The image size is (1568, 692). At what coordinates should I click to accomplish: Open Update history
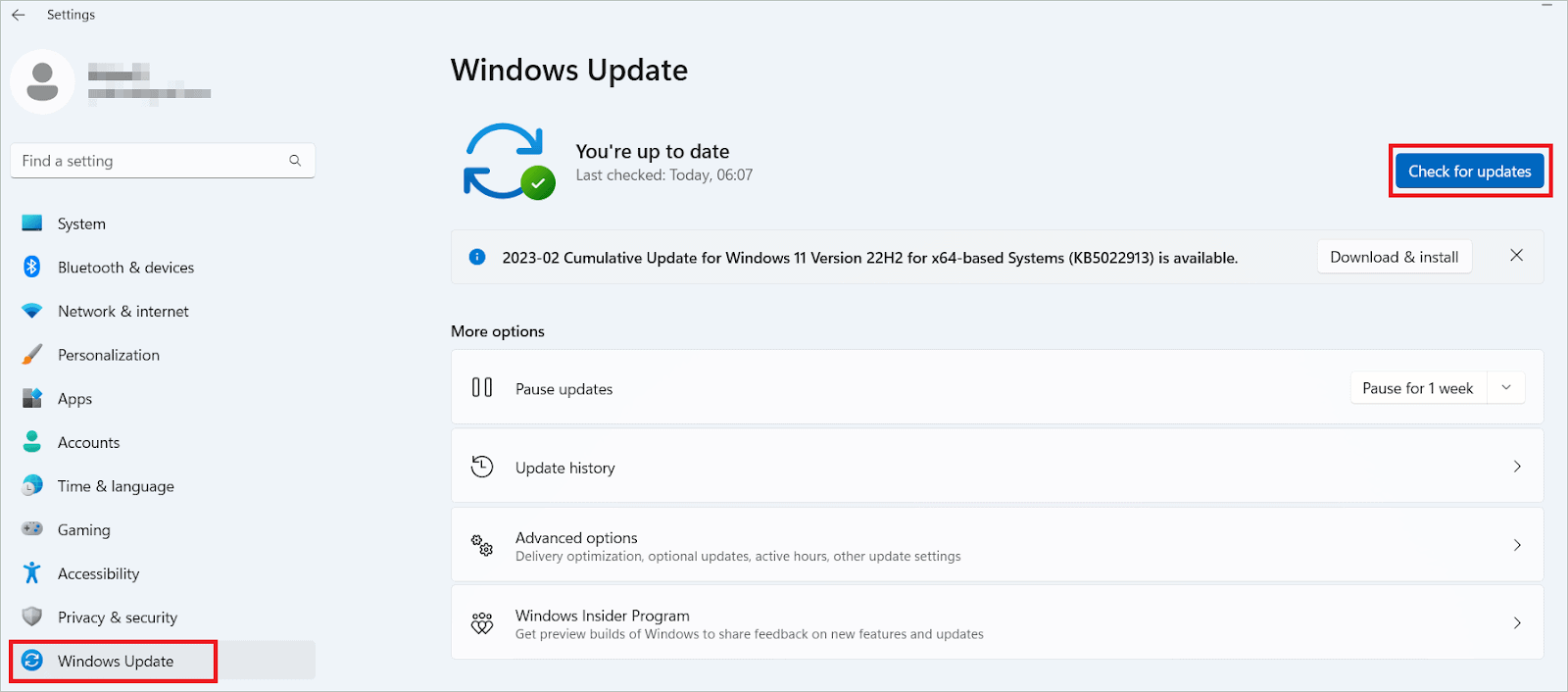click(998, 467)
